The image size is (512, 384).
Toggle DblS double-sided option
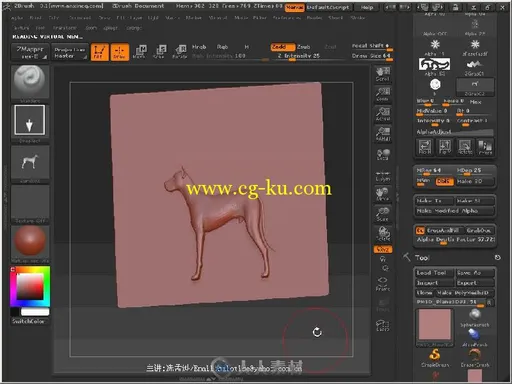tap(444, 181)
